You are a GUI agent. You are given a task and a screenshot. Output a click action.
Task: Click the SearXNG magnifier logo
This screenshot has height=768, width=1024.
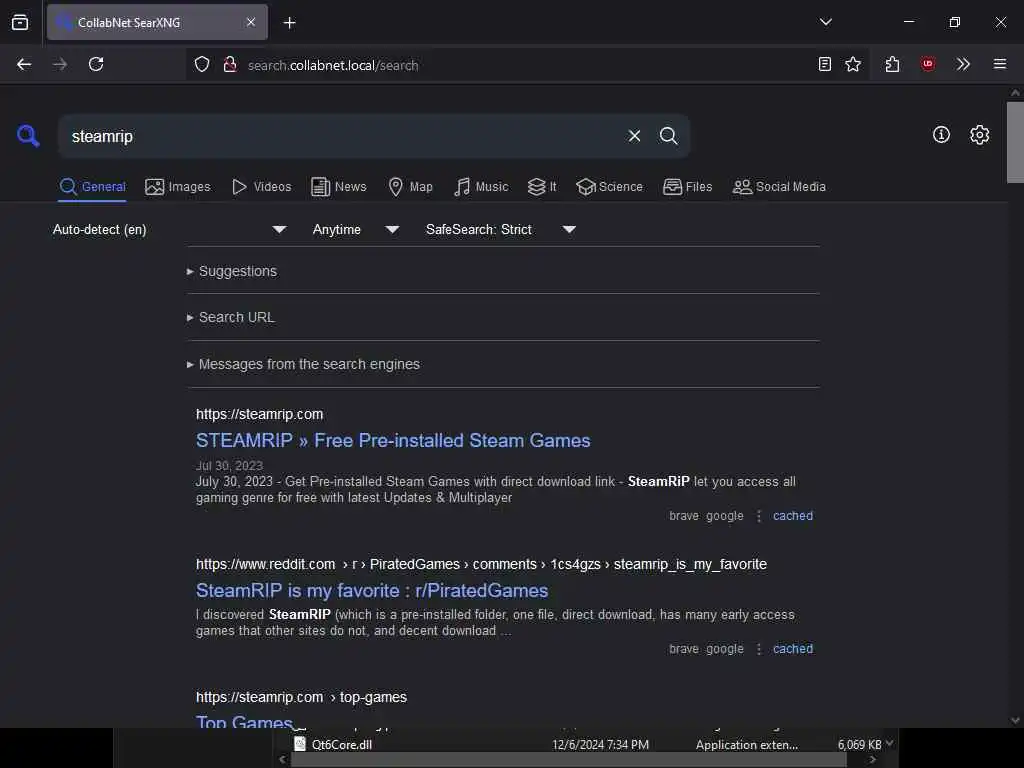28,136
